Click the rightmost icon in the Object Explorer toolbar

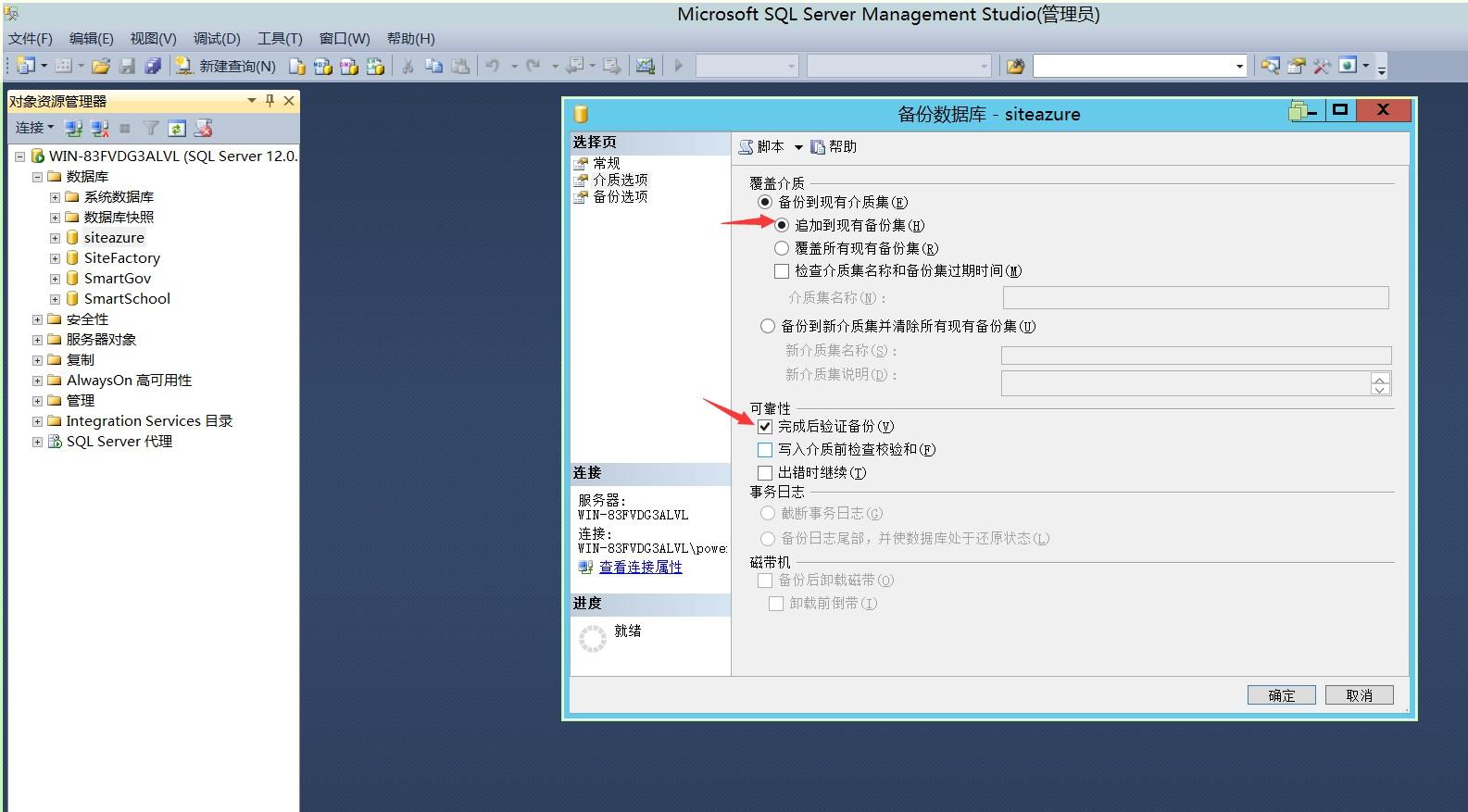(x=204, y=128)
